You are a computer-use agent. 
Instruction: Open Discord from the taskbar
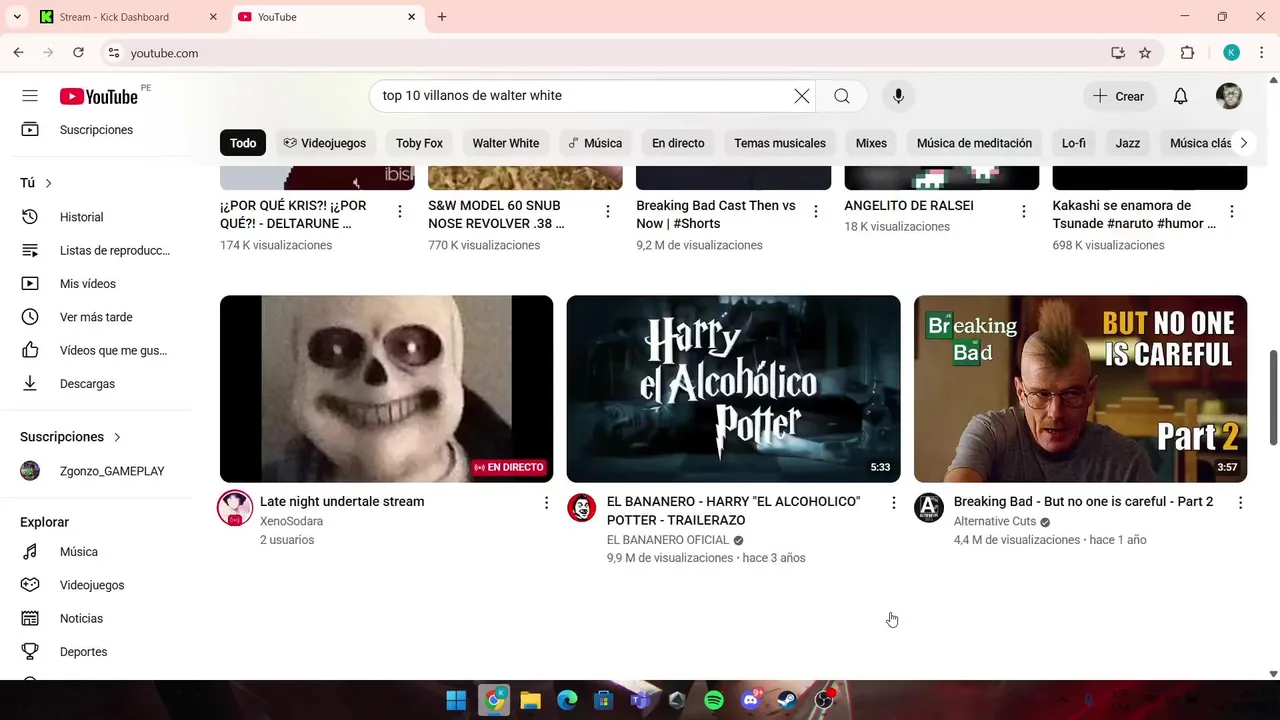[x=751, y=700]
